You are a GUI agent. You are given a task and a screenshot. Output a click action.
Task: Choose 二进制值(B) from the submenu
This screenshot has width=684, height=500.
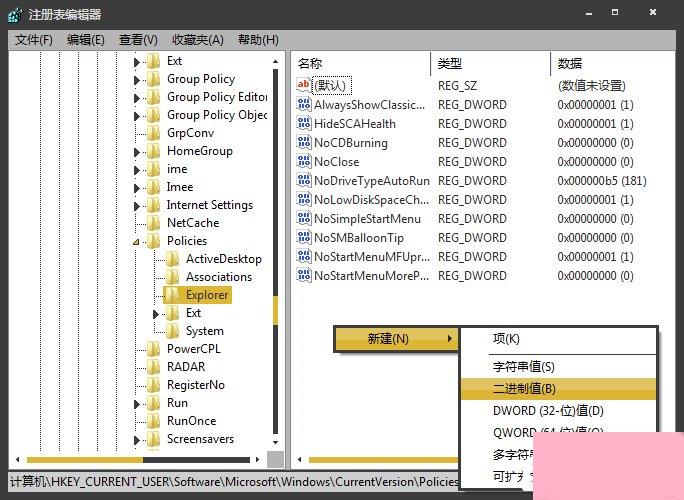click(558, 389)
